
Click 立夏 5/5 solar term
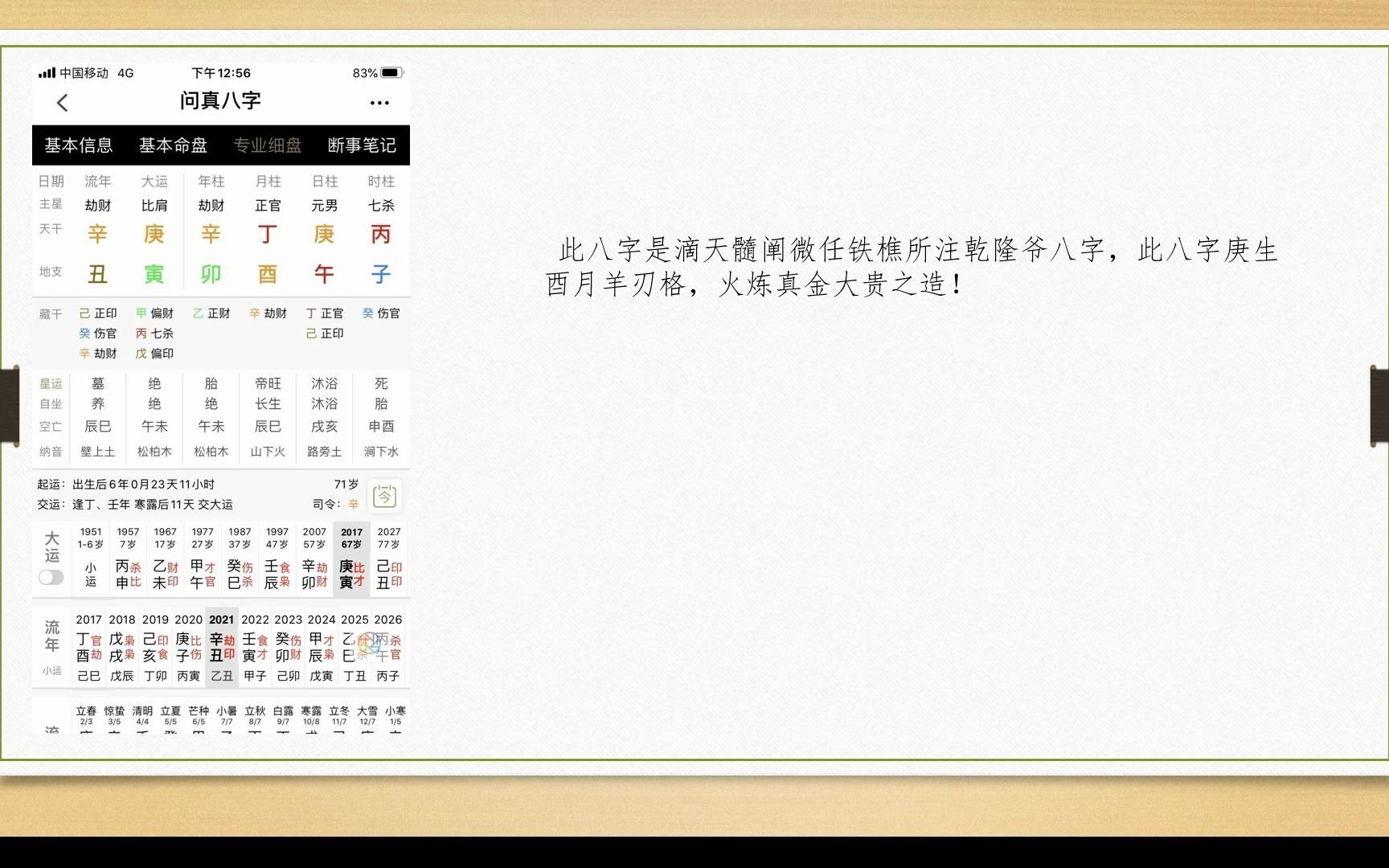pos(170,715)
